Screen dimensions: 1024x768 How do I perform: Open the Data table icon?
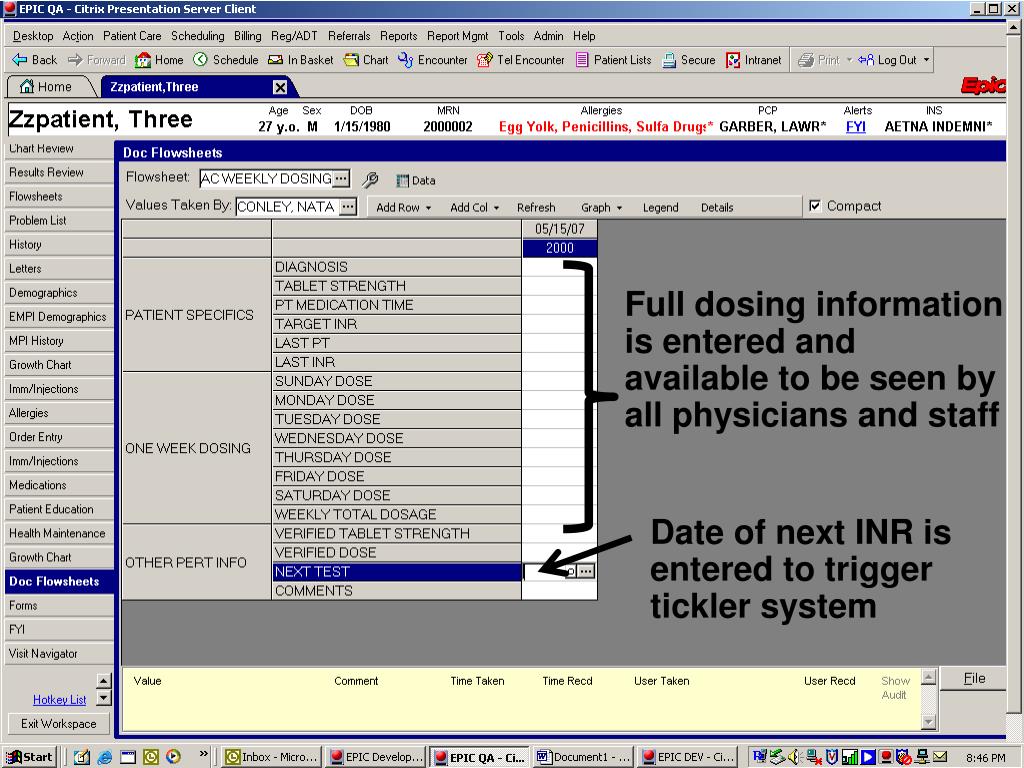tap(402, 181)
